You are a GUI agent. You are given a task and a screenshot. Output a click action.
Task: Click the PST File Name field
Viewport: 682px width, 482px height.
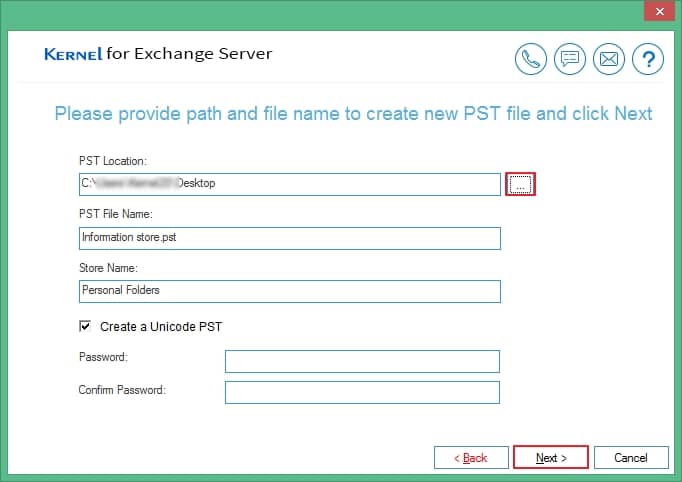(x=290, y=238)
